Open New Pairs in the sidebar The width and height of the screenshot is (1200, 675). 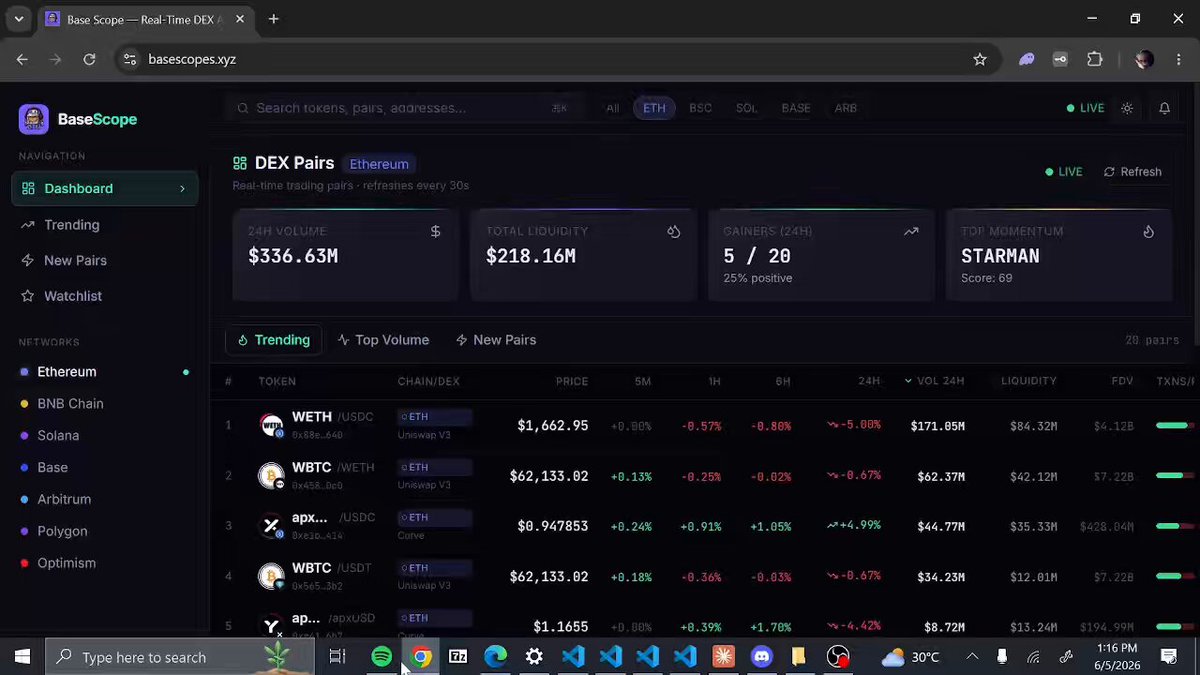pos(104,260)
